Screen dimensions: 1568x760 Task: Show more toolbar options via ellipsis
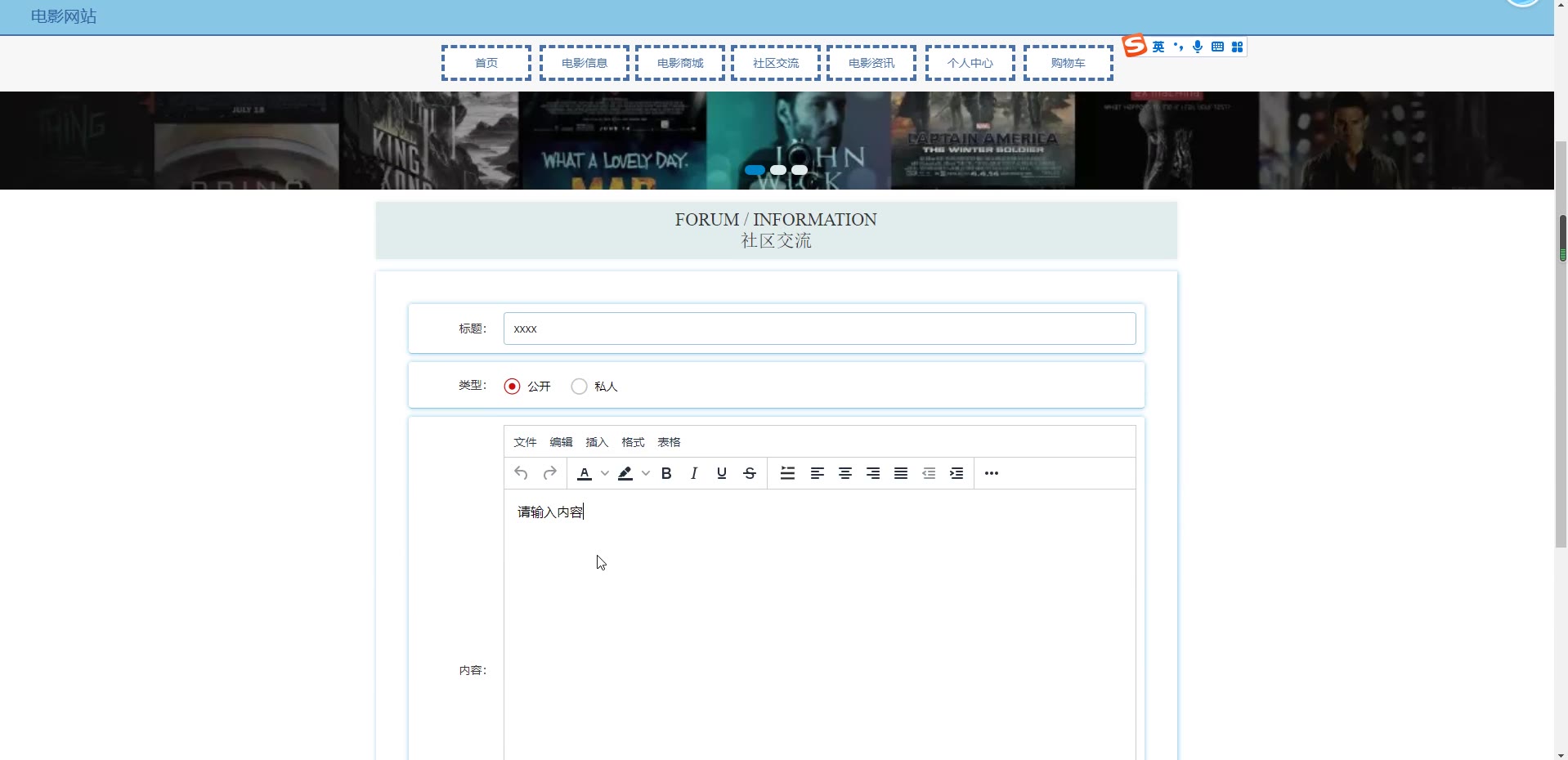(x=992, y=473)
